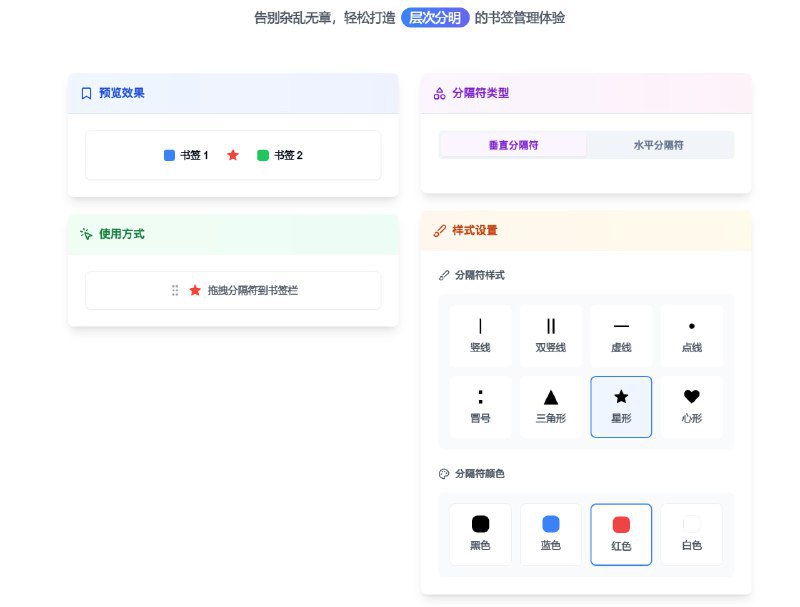Image resolution: width=800 pixels, height=607 pixels.
Task: Choose the 虚线 dashed separator style
Action: [621, 335]
